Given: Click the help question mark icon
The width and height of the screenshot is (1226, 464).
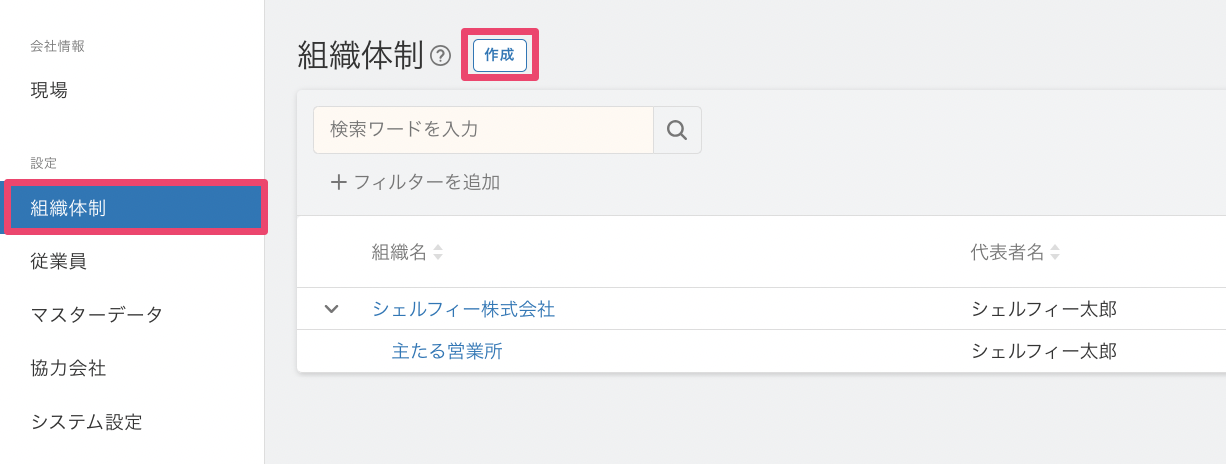Looking at the screenshot, I should coord(440,56).
